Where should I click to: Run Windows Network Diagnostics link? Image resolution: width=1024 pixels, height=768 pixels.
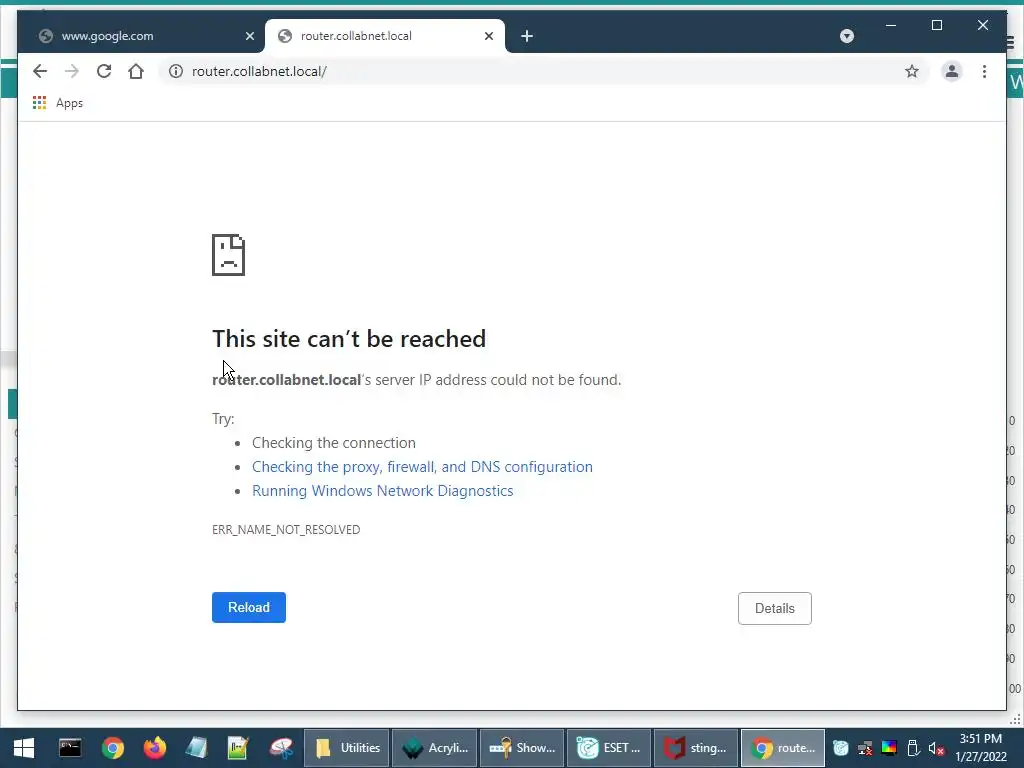pyautogui.click(x=383, y=491)
